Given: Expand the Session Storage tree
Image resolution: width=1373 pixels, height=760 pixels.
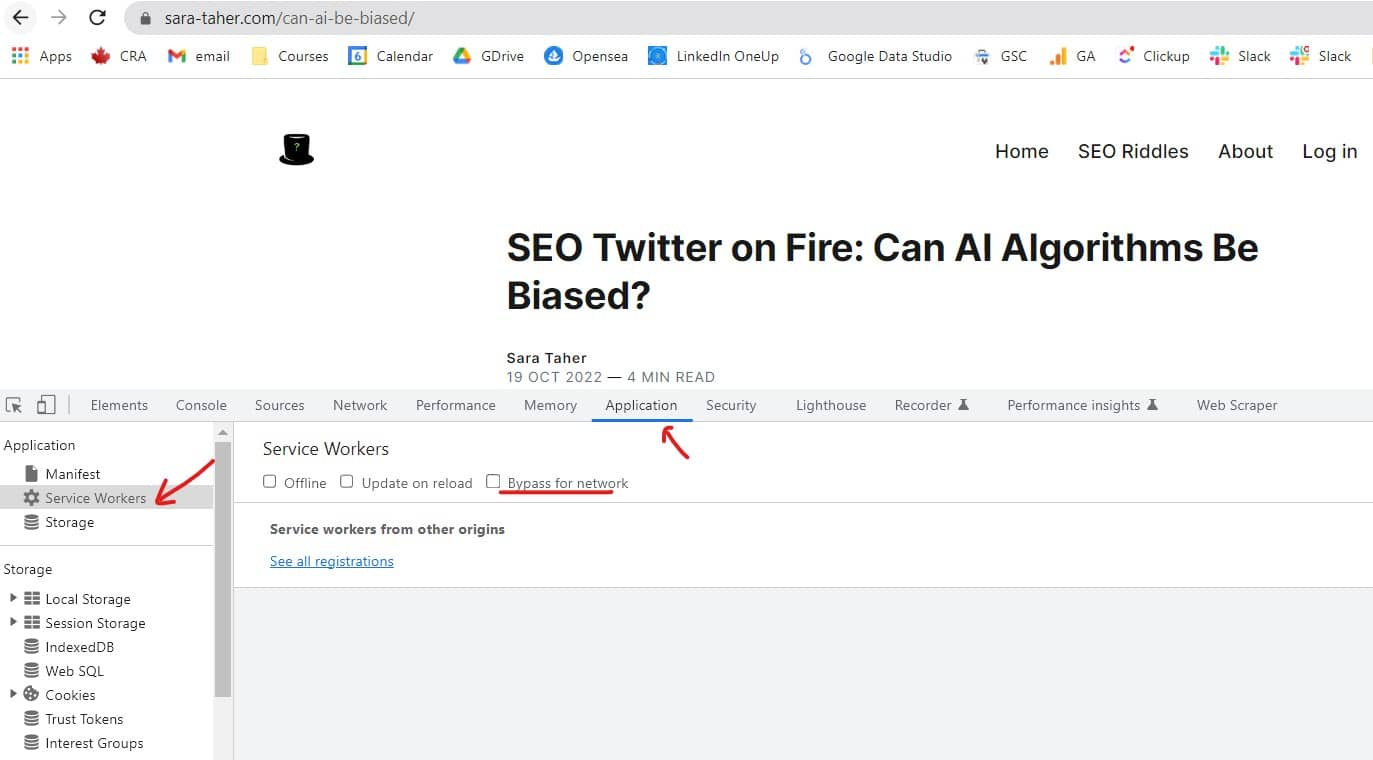Looking at the screenshot, I should (12, 622).
